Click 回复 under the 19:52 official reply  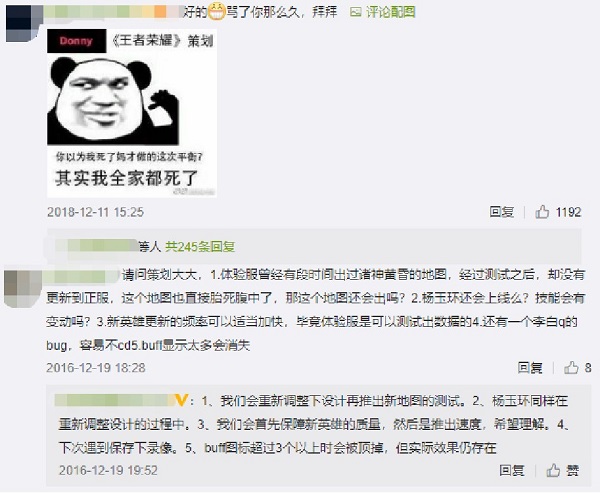pyautogui.click(x=512, y=470)
